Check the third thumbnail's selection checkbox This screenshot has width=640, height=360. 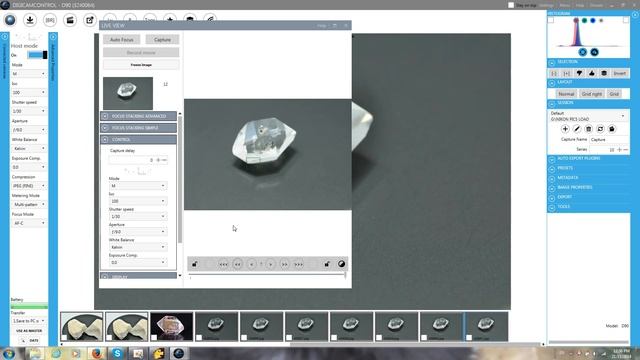(x=154, y=338)
